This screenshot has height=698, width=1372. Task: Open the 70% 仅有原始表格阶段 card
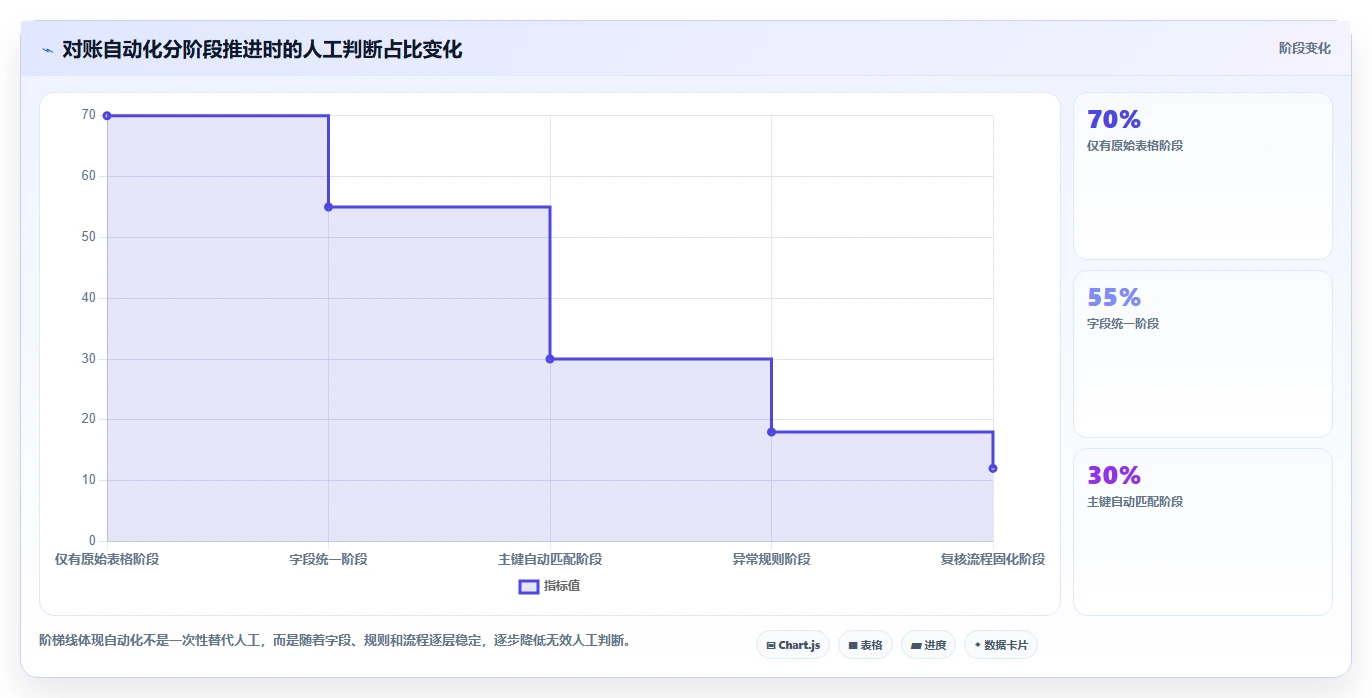[x=1202, y=176]
